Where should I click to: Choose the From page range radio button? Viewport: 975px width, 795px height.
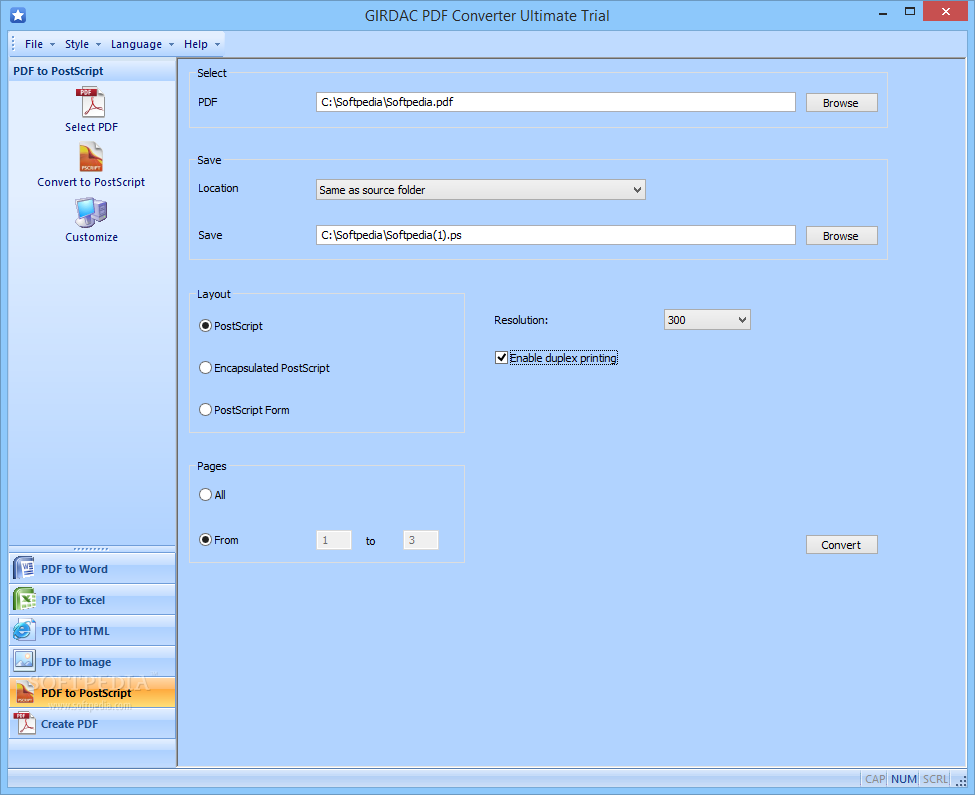coord(205,540)
